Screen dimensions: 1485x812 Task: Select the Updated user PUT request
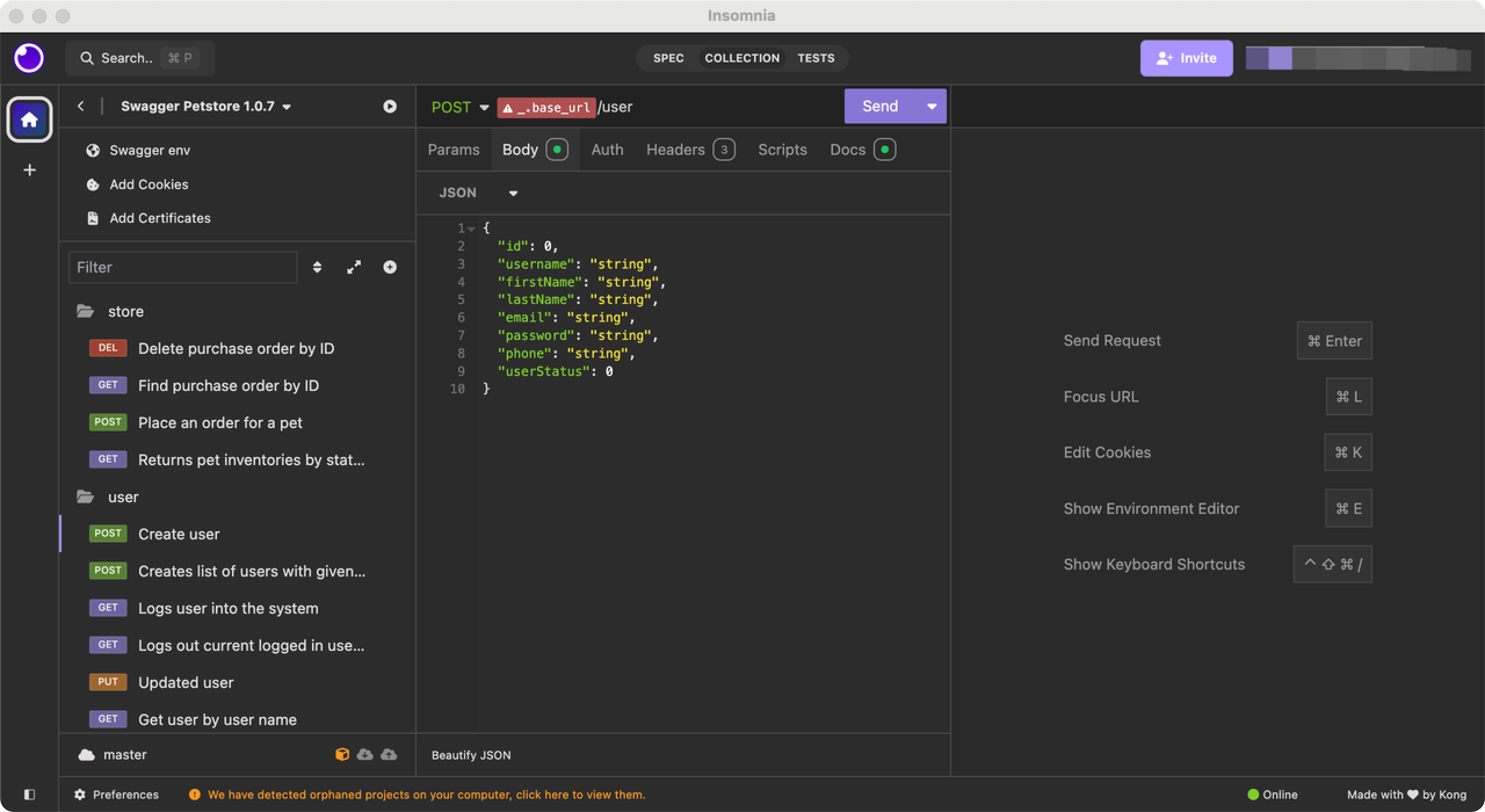coord(186,682)
